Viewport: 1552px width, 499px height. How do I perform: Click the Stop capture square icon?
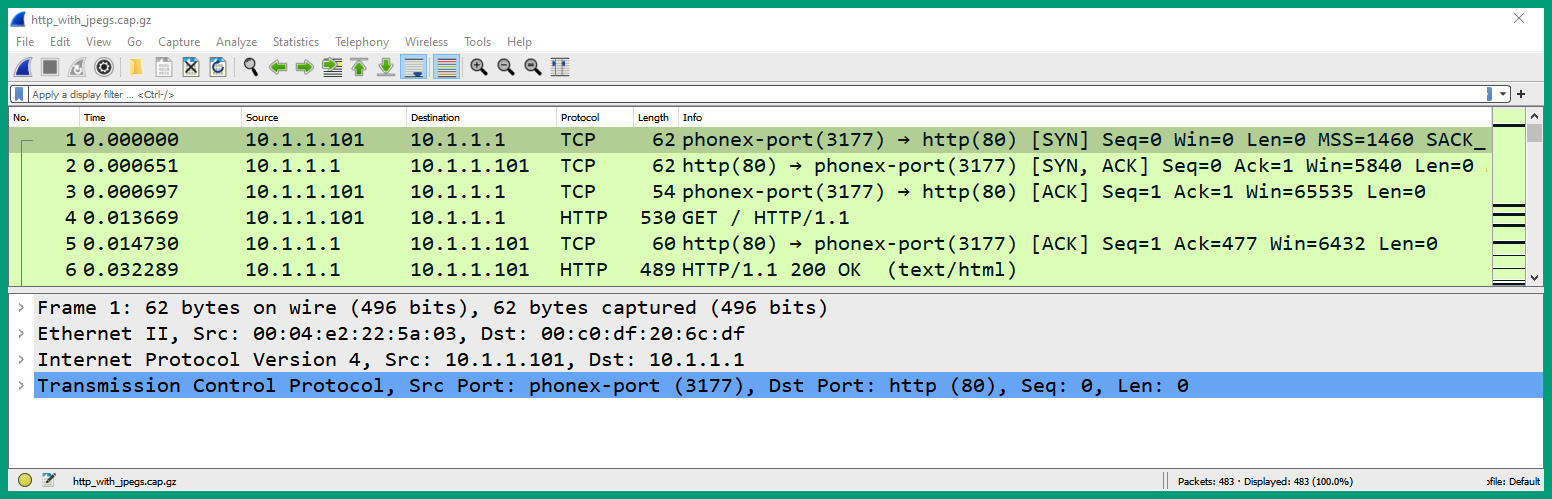point(49,67)
